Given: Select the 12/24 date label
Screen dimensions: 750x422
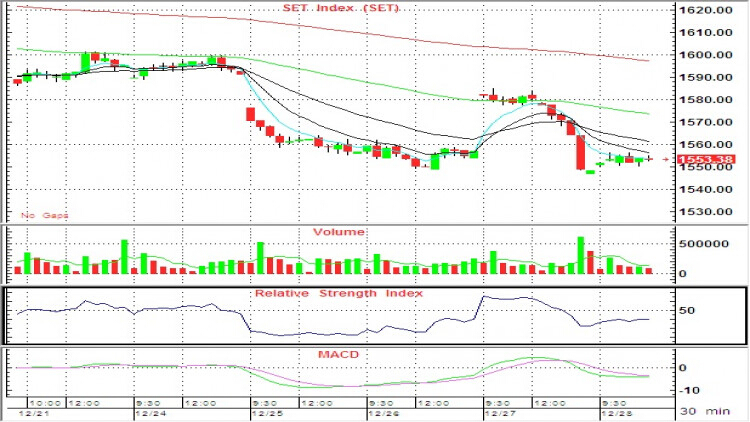Looking at the screenshot, I should tap(151, 413).
